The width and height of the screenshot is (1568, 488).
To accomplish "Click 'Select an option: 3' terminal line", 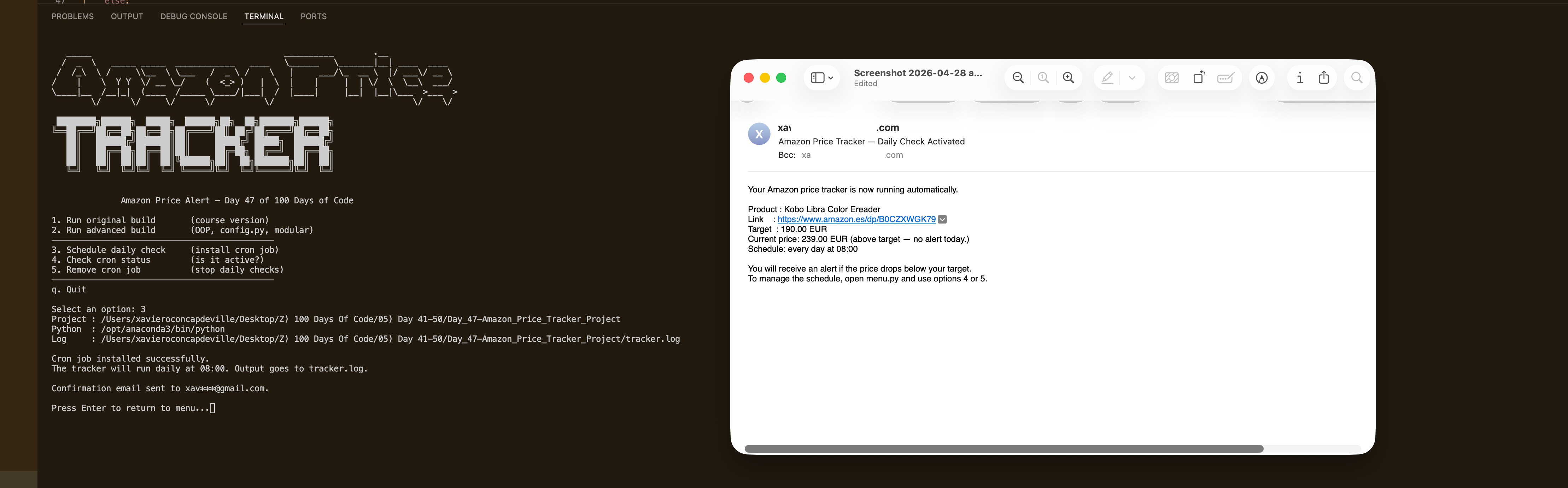I will [99, 309].
